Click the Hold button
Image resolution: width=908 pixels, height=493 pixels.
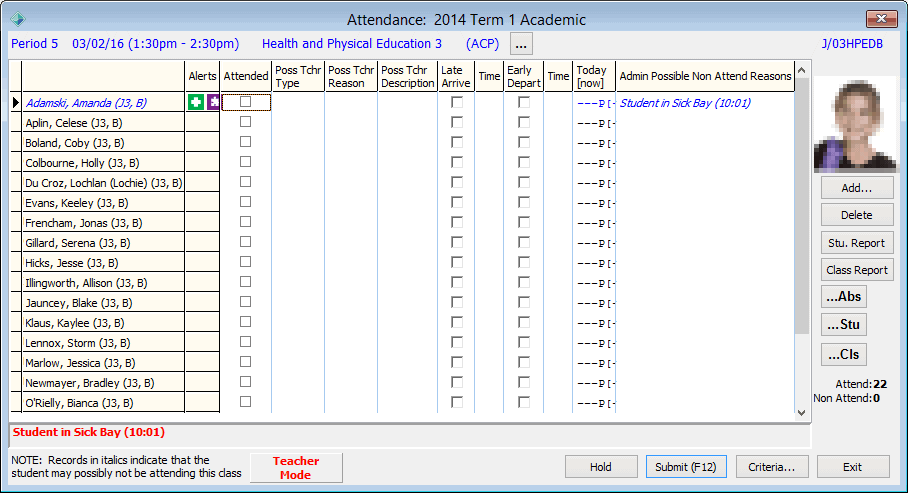[601, 467]
